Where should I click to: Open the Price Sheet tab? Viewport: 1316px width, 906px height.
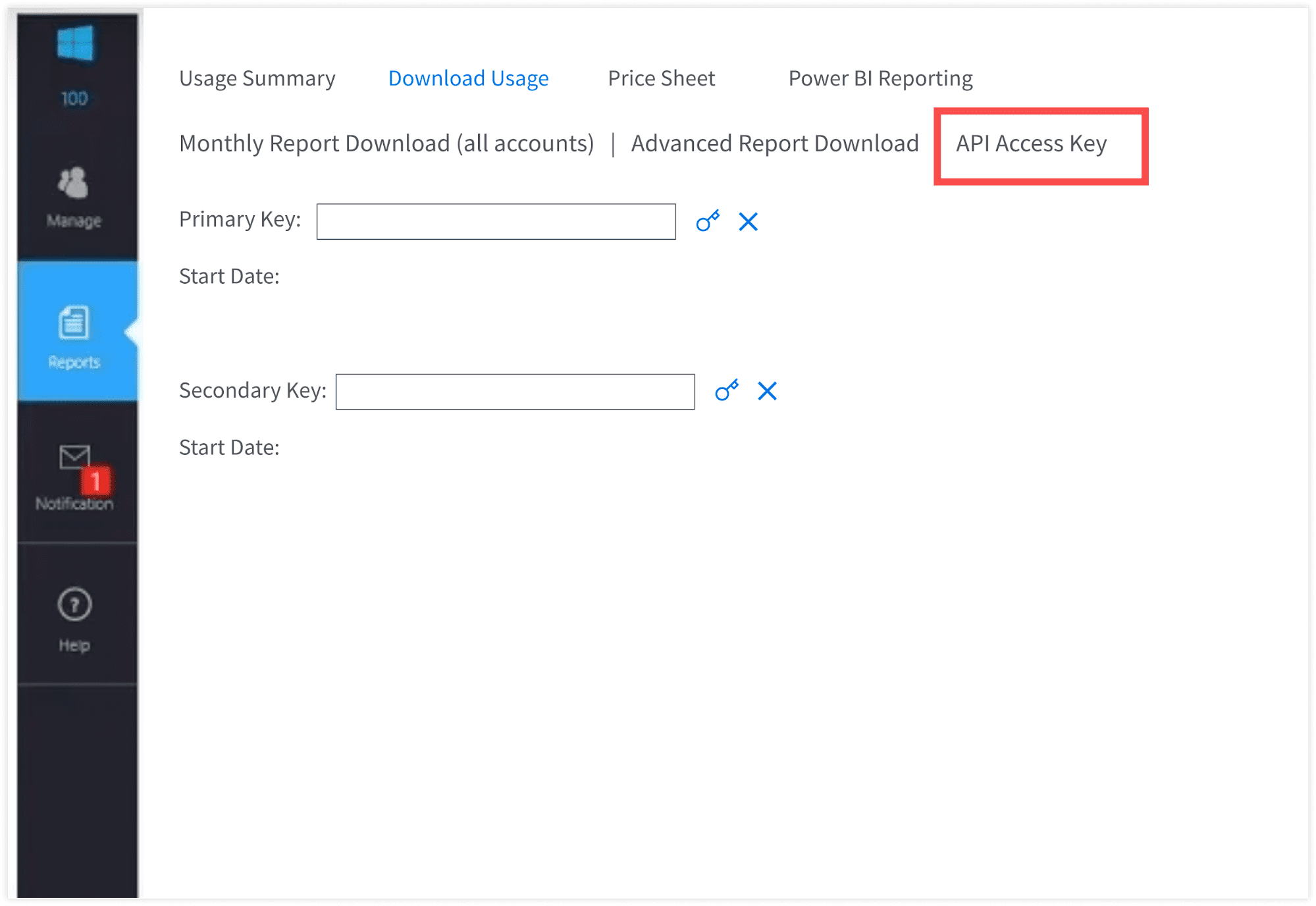661,78
